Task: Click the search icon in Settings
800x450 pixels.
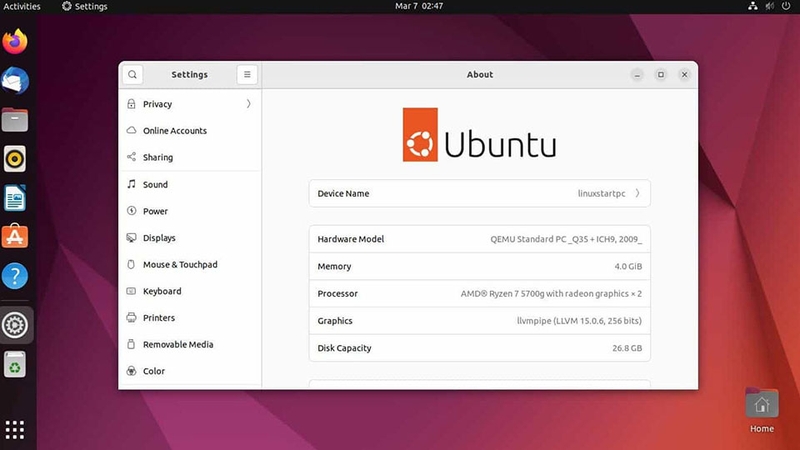Action: click(133, 74)
